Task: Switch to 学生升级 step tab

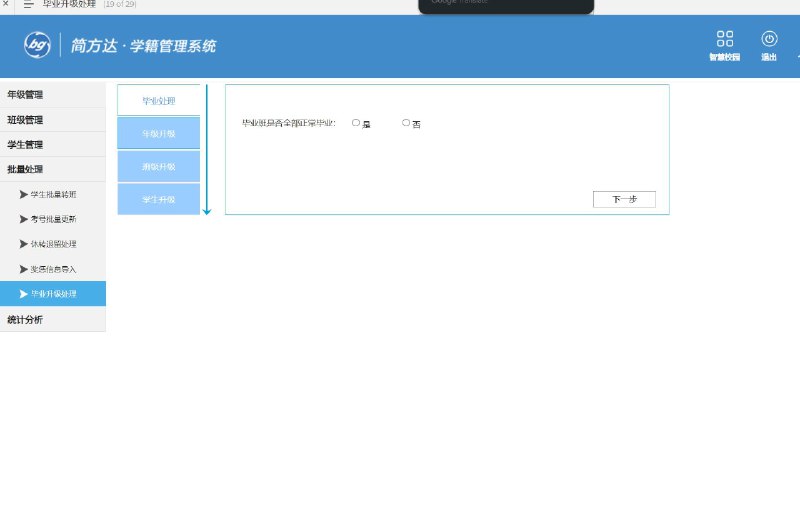Action: (159, 199)
